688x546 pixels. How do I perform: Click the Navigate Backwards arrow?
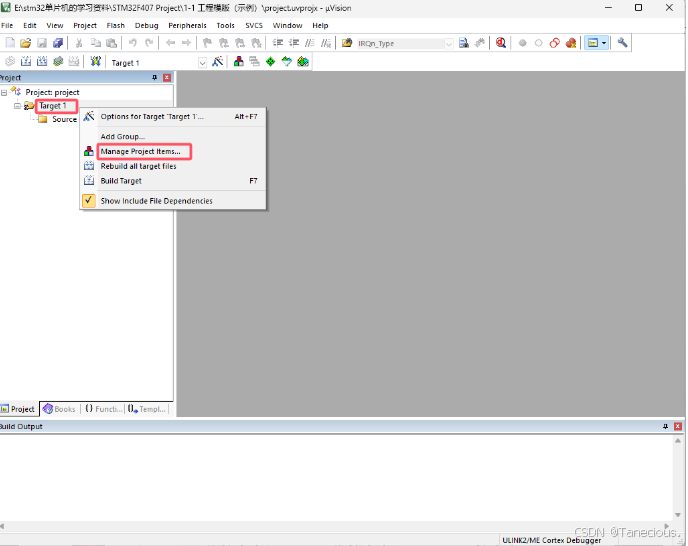tap(170, 43)
